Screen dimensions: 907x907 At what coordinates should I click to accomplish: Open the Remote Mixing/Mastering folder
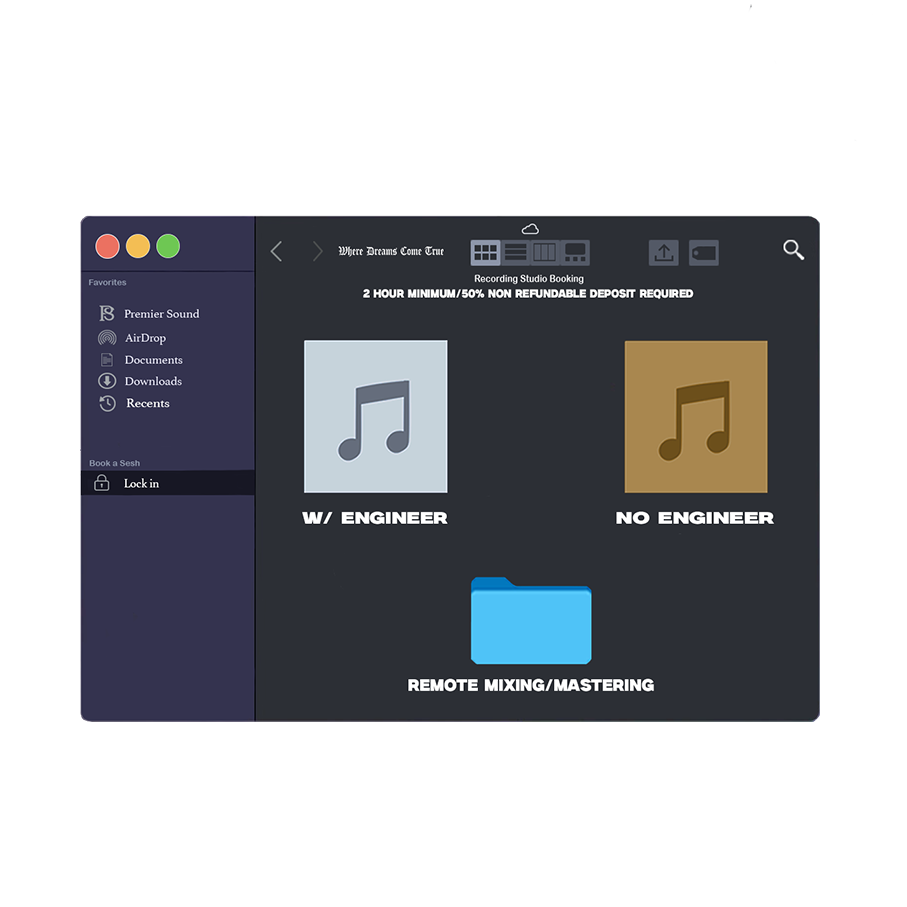click(x=531, y=621)
